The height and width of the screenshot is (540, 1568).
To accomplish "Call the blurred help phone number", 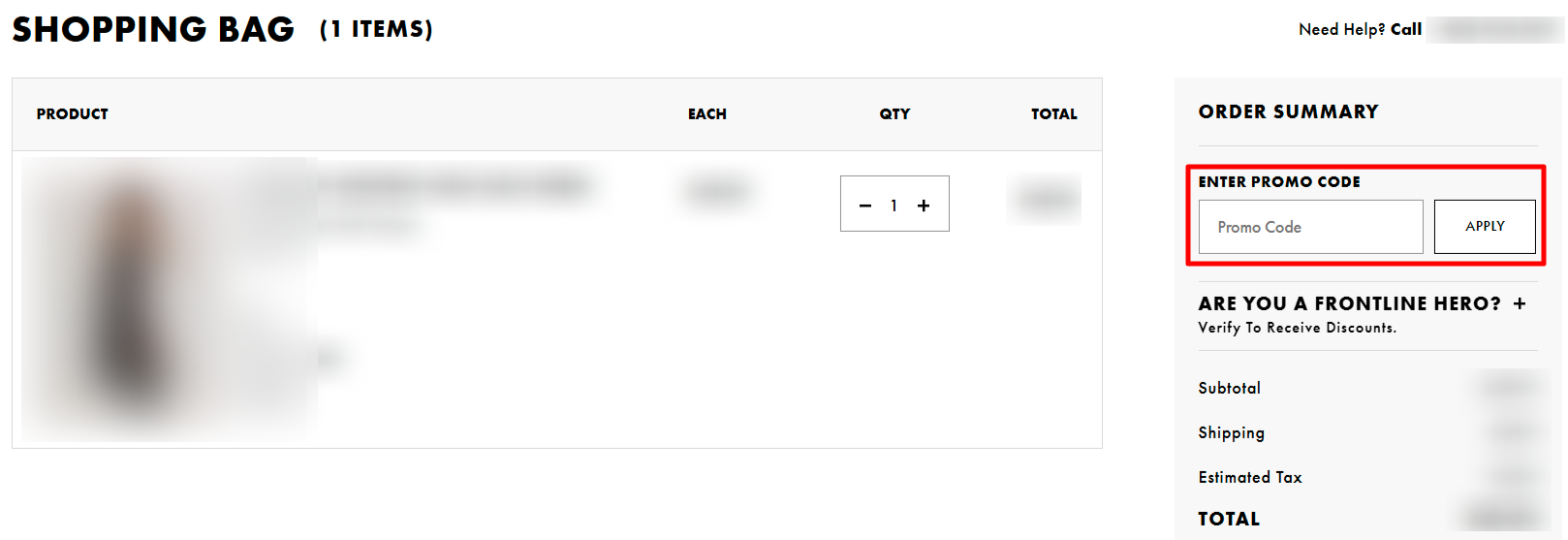I will 1495,30.
